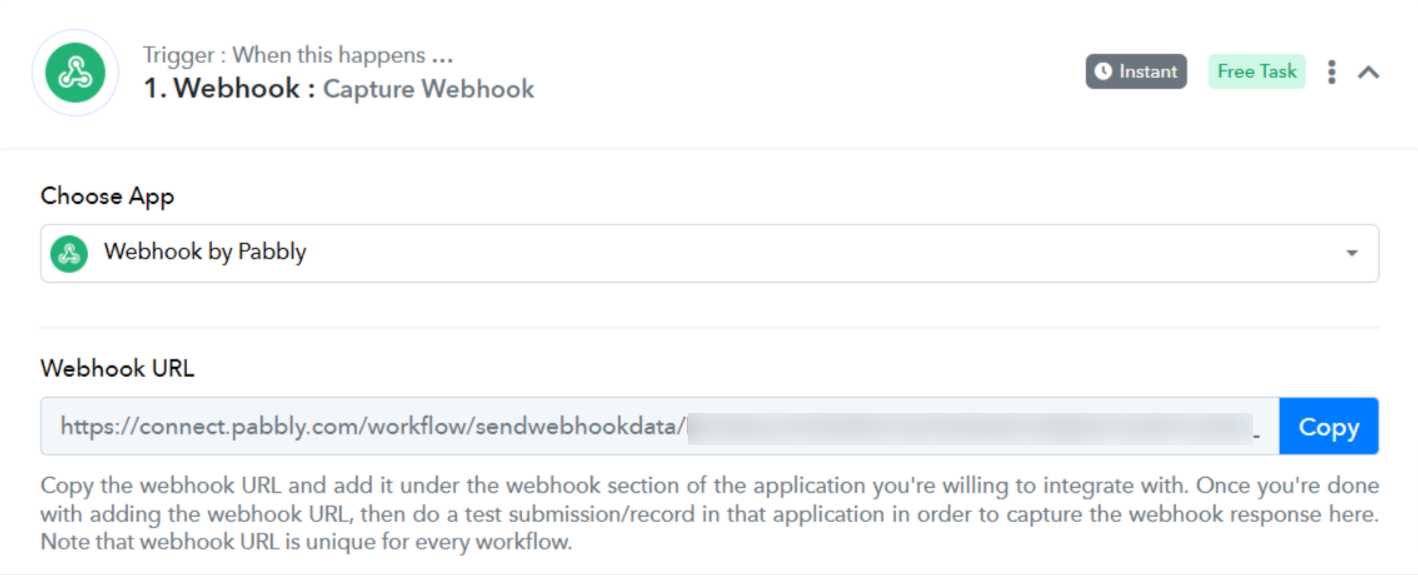The width and height of the screenshot is (1418, 575).
Task: Copy the webhook URL
Action: (1329, 427)
